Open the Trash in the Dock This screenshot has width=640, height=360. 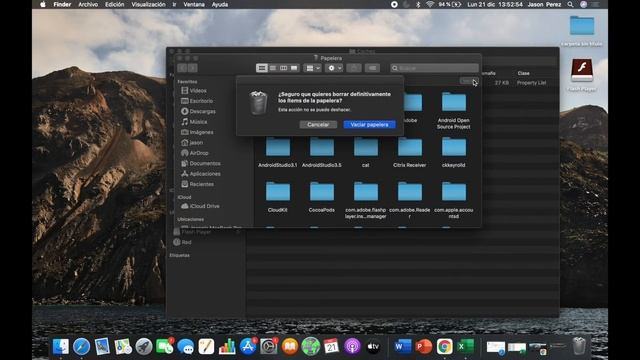(579, 346)
